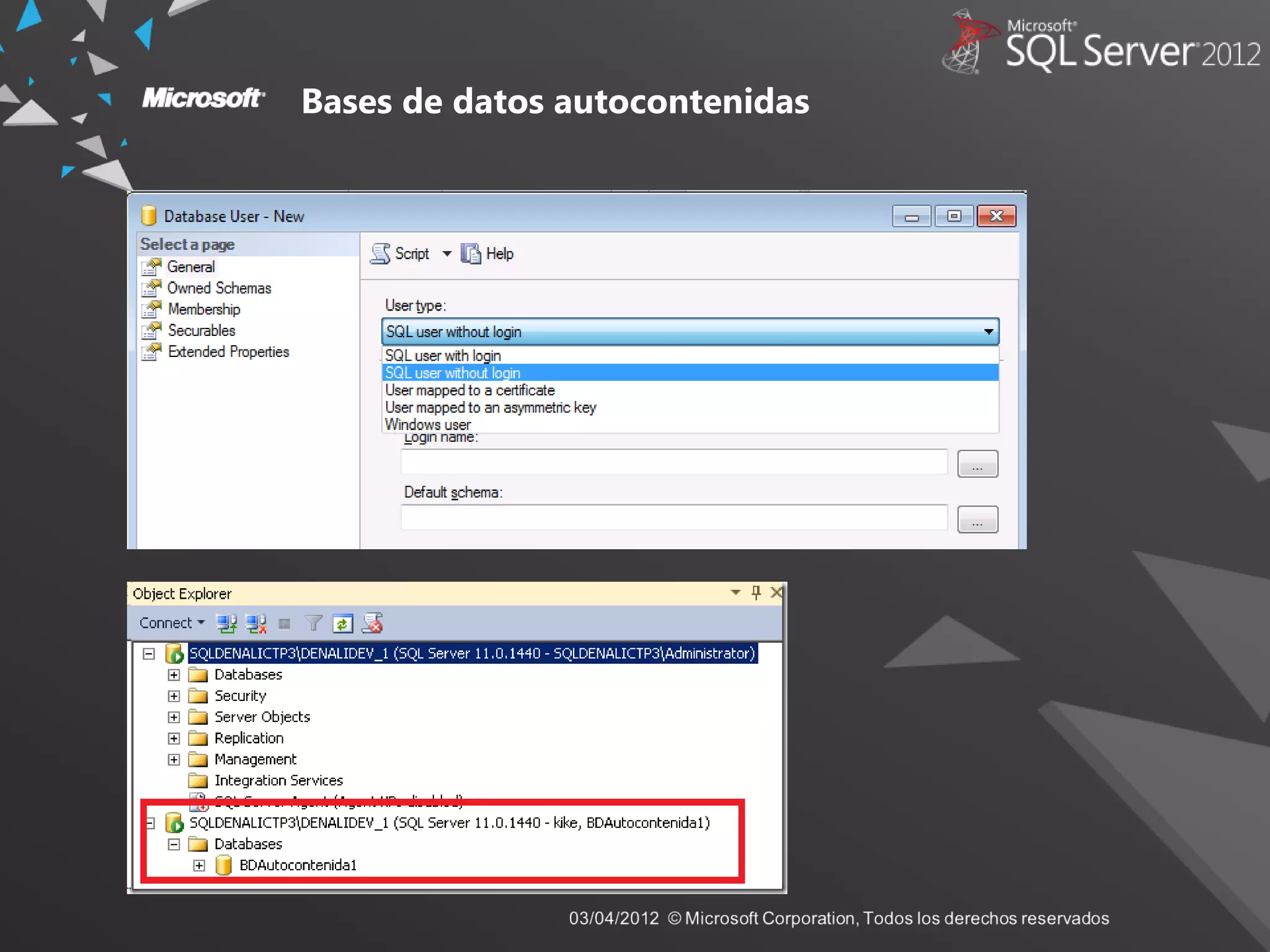Select the Integration Services folder
The width and height of the screenshot is (1270, 952).
coord(278,780)
